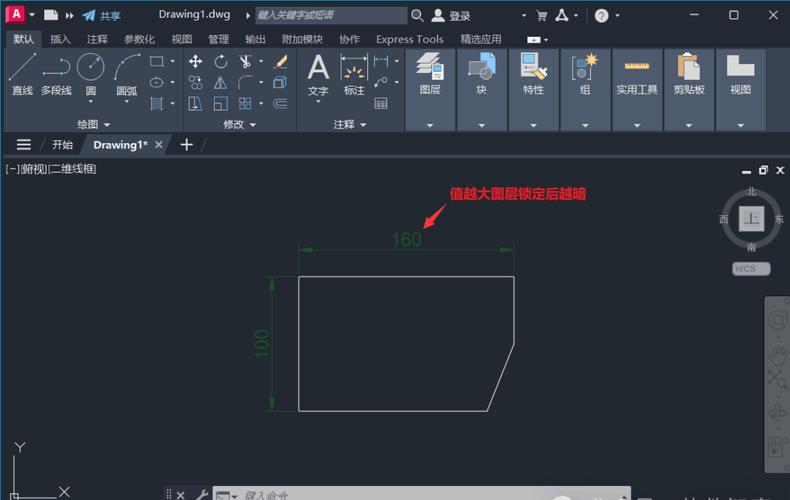Toggle ribbon minimize state button

(534, 39)
